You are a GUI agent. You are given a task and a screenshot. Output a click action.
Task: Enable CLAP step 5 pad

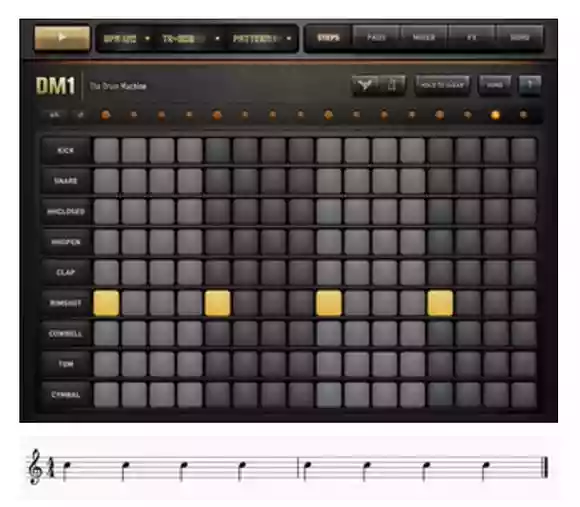[218, 273]
